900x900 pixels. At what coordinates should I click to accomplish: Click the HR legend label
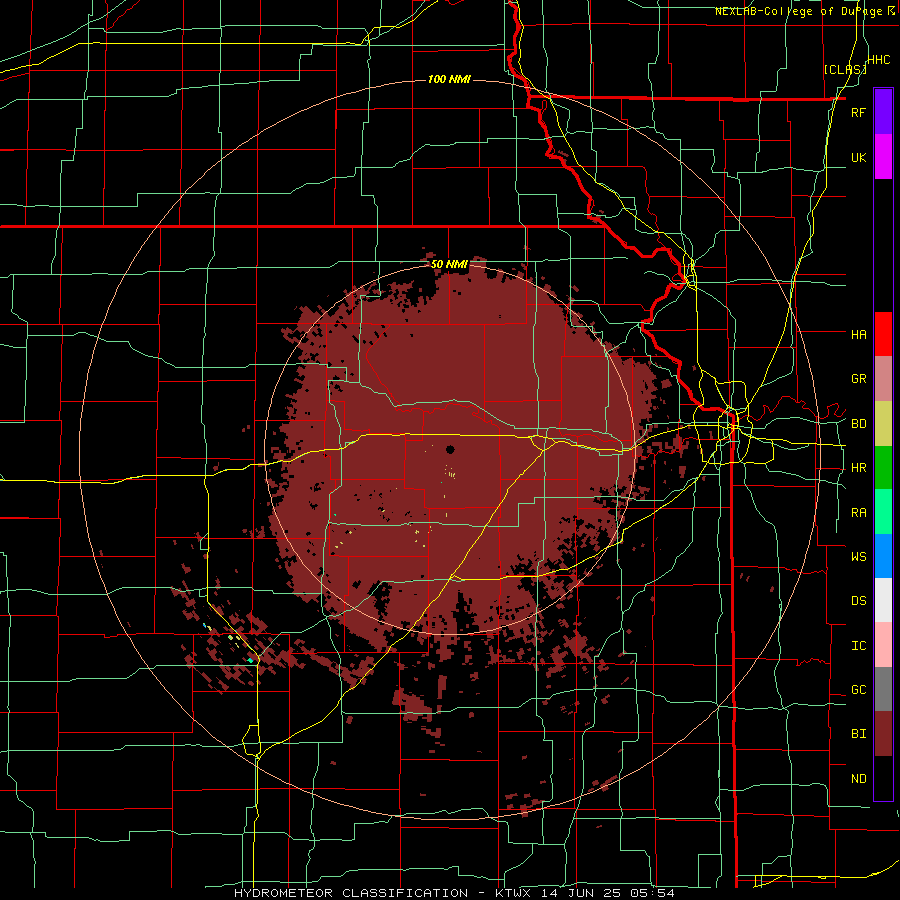pyautogui.click(x=858, y=468)
